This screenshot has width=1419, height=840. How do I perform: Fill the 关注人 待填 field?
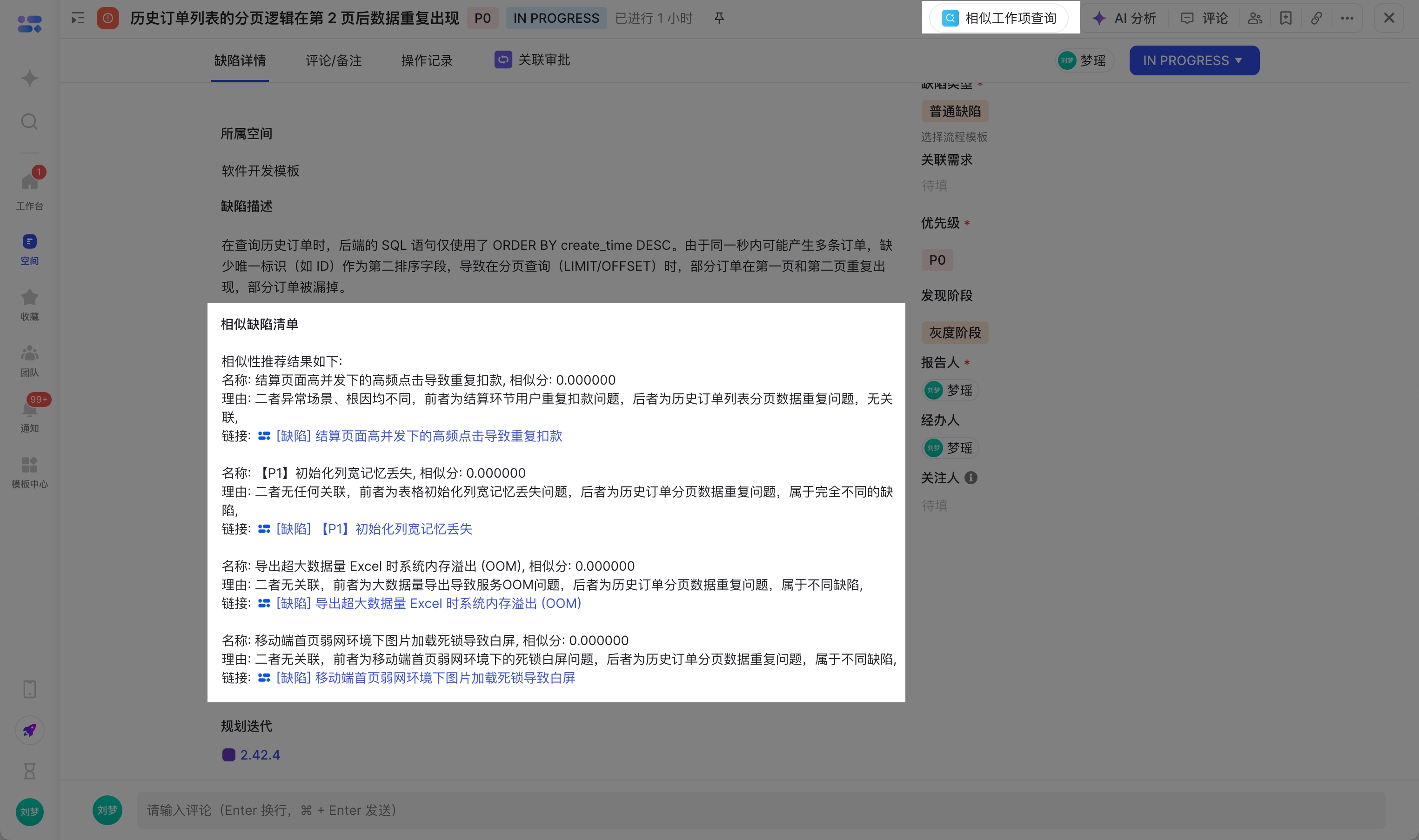[x=935, y=505]
